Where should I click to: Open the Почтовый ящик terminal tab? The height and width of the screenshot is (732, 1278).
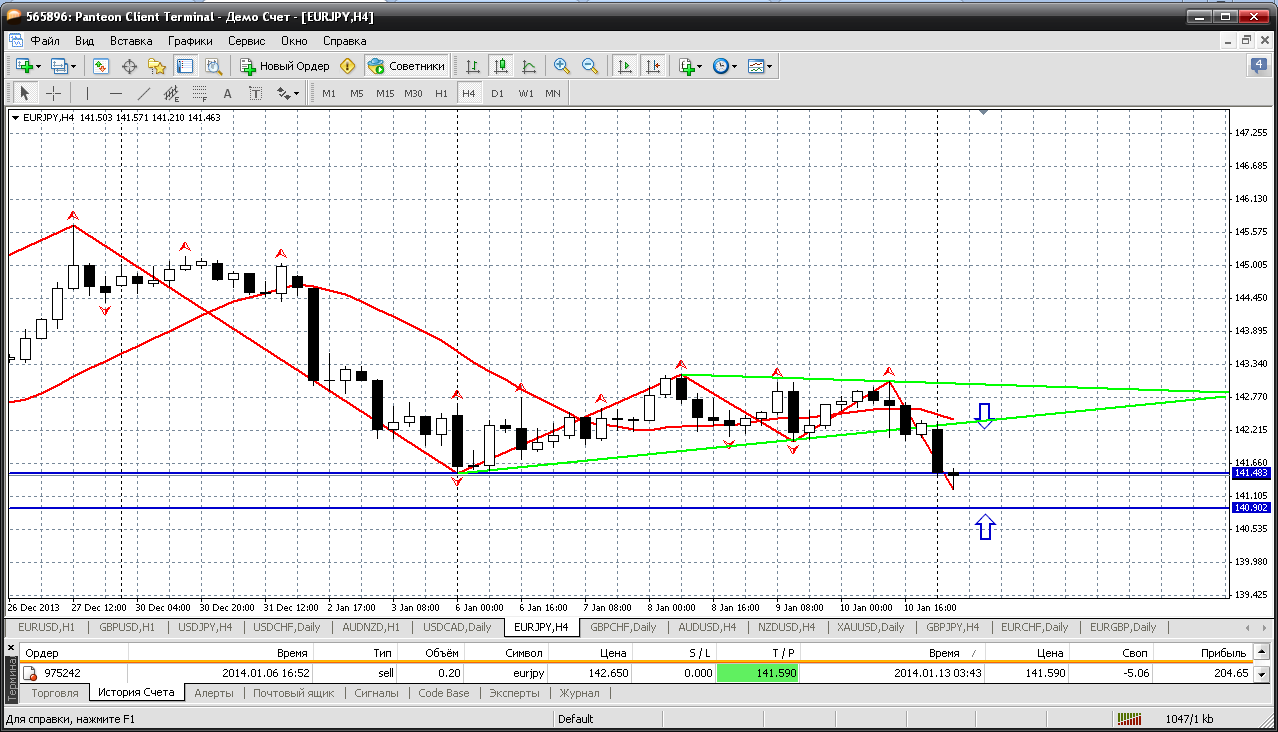tap(293, 692)
